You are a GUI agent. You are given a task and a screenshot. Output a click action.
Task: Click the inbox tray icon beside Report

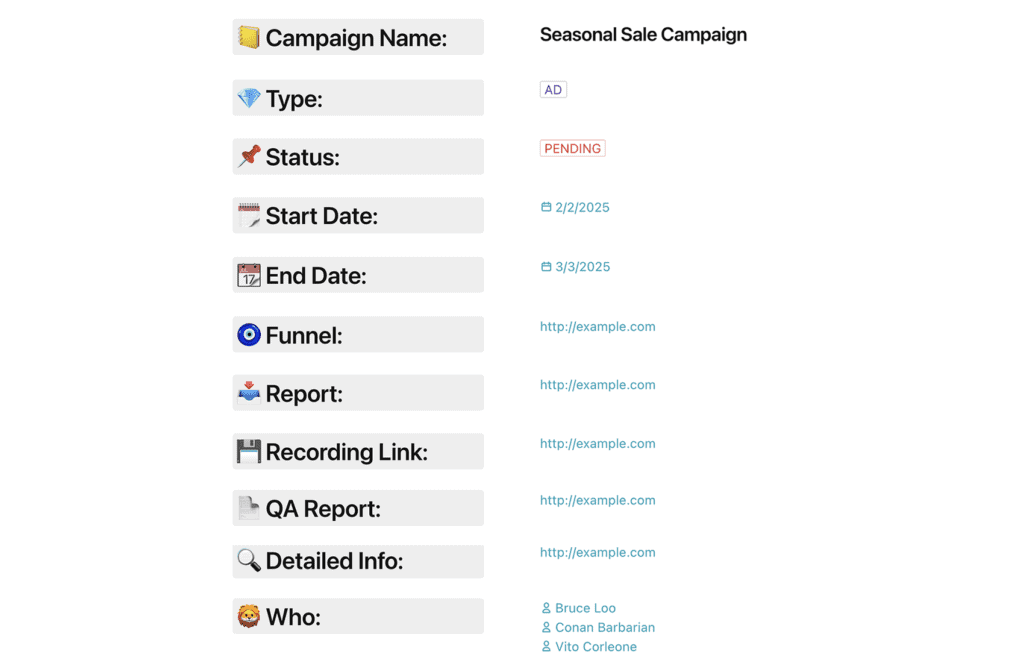[249, 393]
